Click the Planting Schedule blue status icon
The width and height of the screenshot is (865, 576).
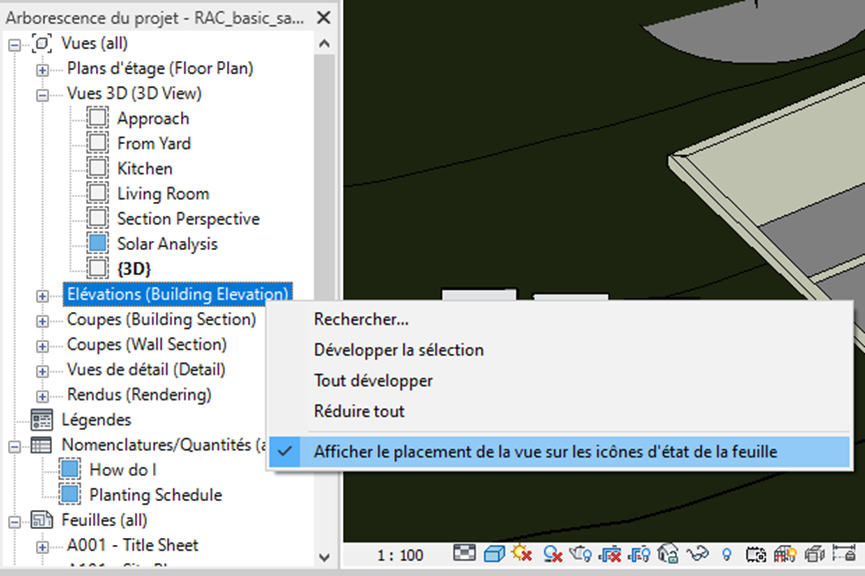[x=69, y=495]
